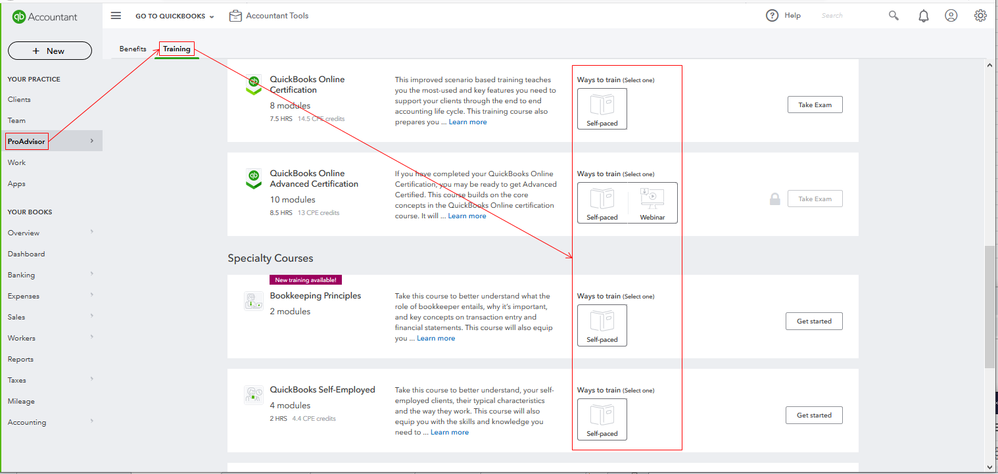Click Take Exam for QuickBooks Online Certification
The height and width of the screenshot is (474, 998).
(x=814, y=105)
